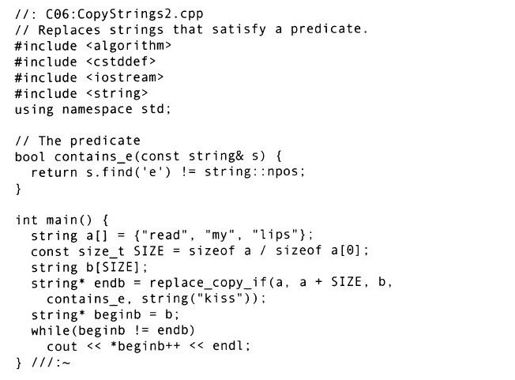The height and width of the screenshot is (380, 515).
Task: Click the 'while(beginb != endb)' statement
Action: point(113,331)
